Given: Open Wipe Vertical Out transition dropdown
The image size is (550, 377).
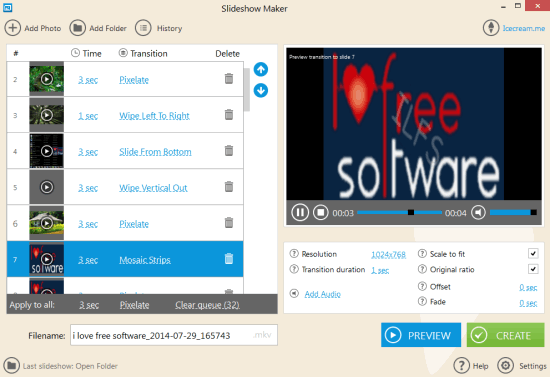Looking at the screenshot, I should pos(153,188).
